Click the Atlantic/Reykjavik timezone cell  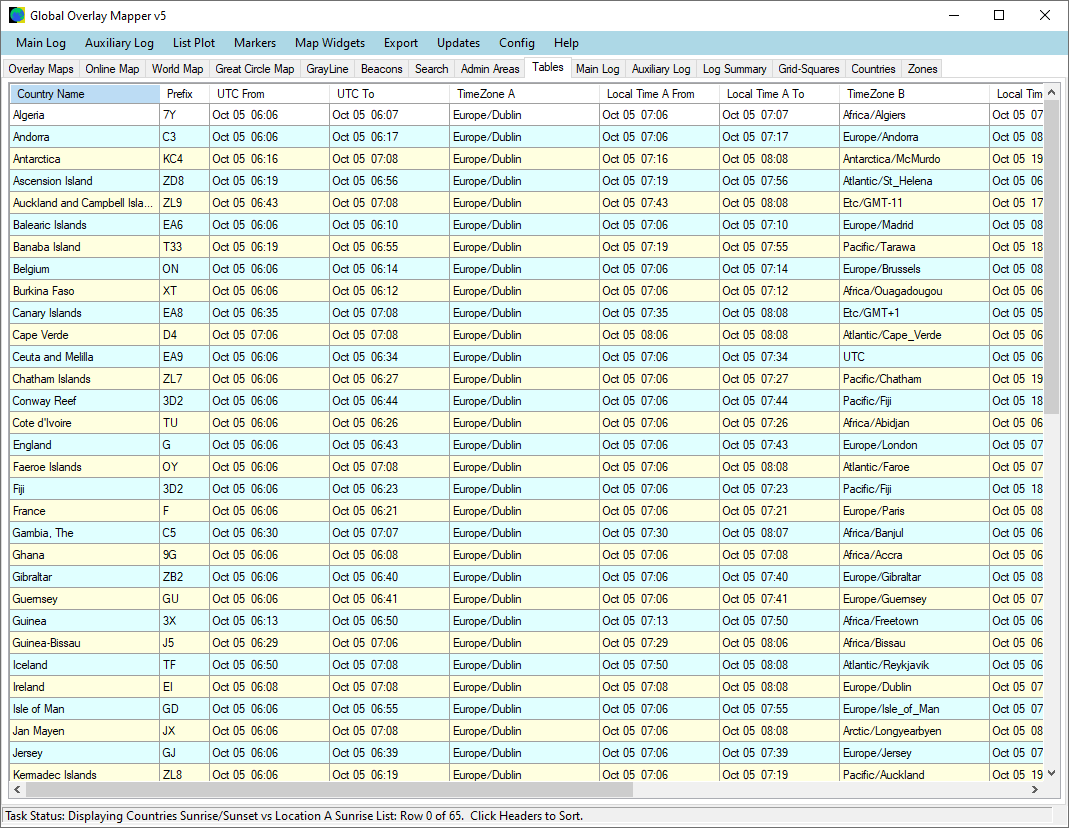(x=914, y=664)
